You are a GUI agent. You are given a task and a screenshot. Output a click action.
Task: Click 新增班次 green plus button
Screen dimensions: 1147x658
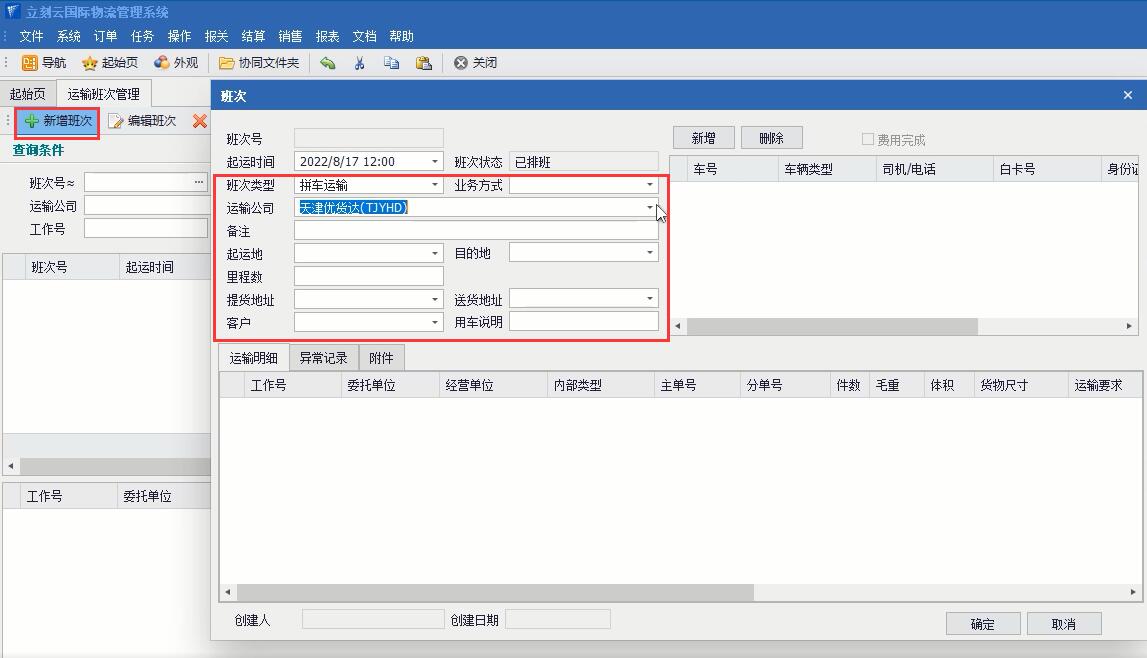[58, 121]
